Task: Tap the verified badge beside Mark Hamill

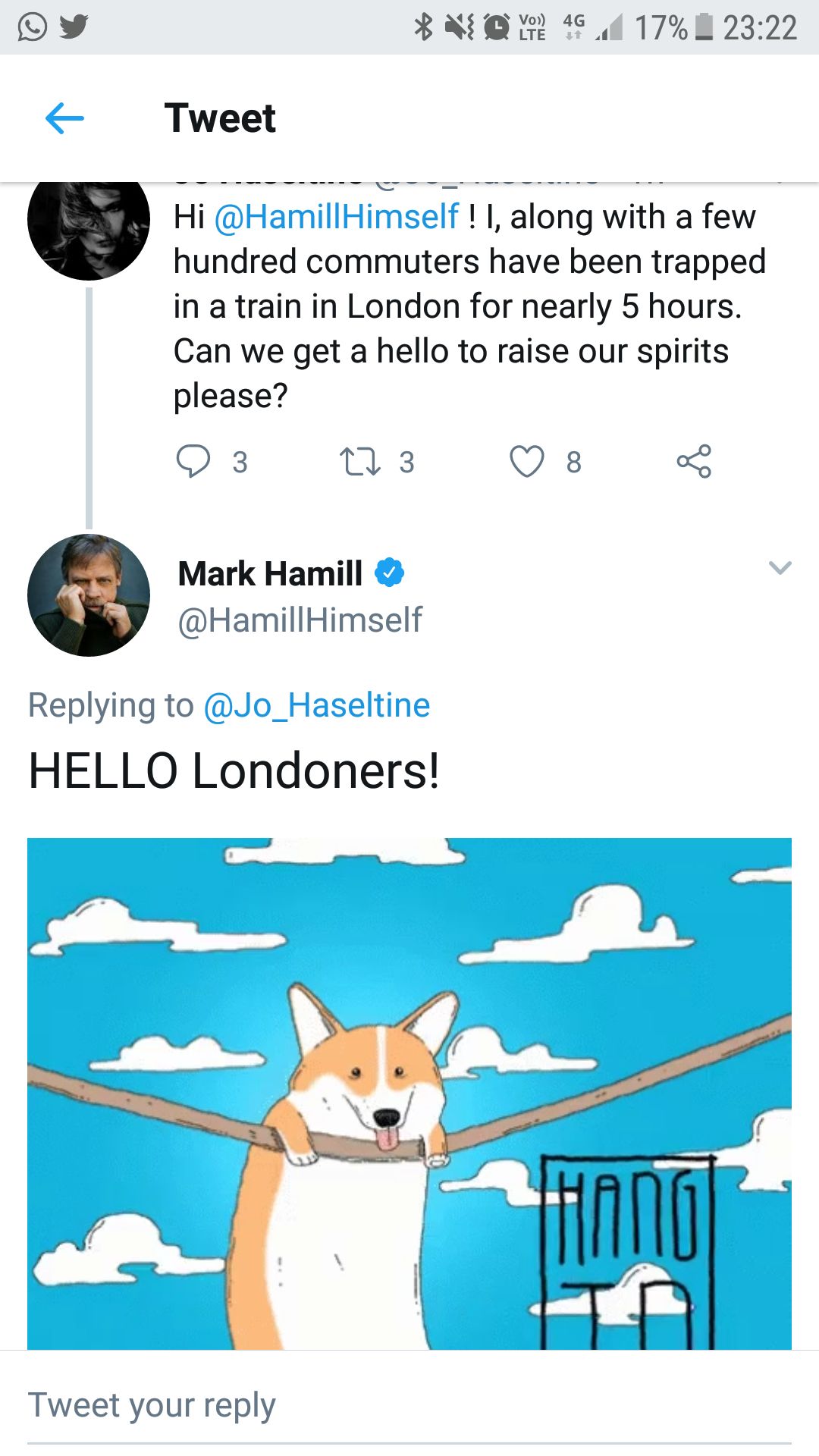Action: (x=390, y=573)
